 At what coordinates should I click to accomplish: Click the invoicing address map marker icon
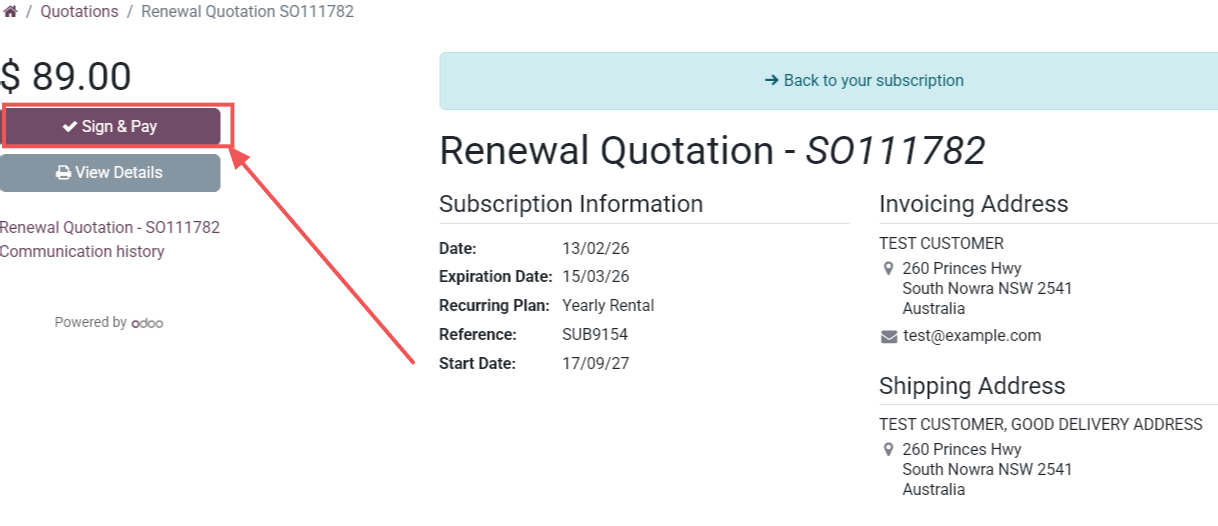pos(888,269)
